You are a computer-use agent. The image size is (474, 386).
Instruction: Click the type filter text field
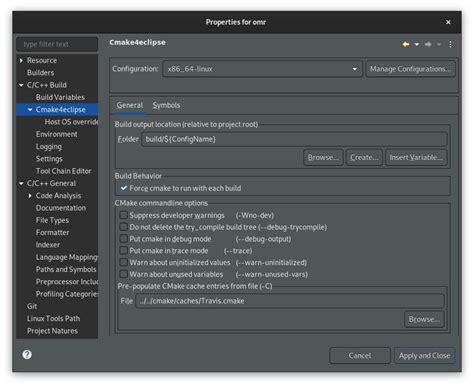click(57, 44)
